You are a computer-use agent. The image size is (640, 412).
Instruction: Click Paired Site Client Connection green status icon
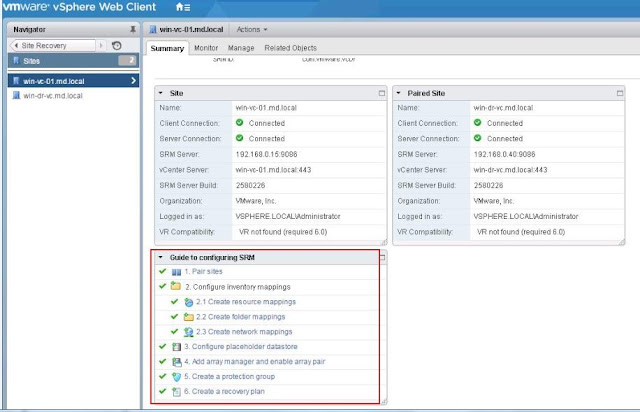pos(478,122)
